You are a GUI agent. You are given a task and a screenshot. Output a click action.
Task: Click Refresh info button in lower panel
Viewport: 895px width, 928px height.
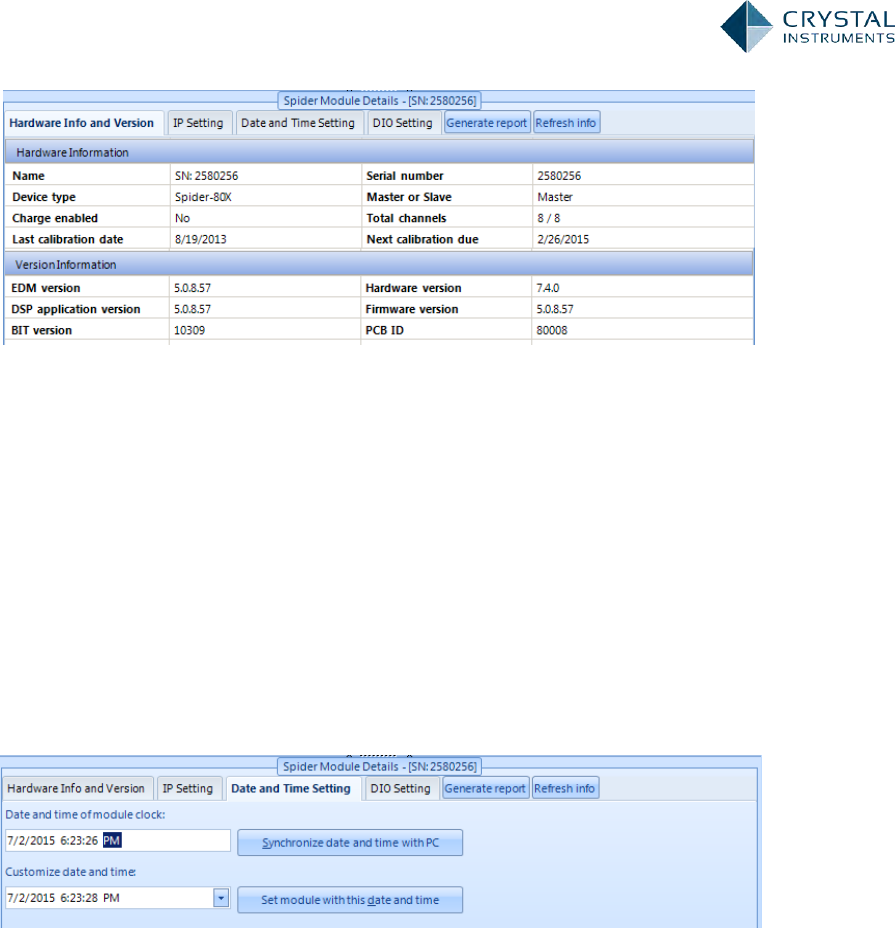click(565, 788)
